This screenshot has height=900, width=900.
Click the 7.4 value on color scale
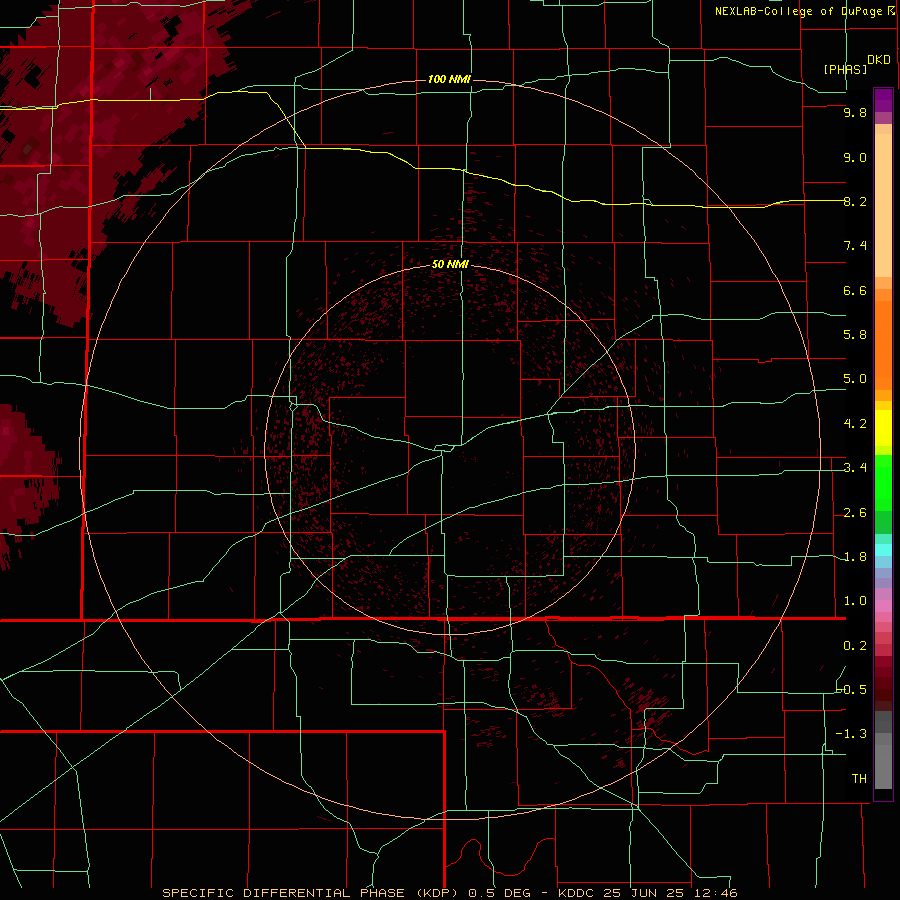tap(855, 246)
